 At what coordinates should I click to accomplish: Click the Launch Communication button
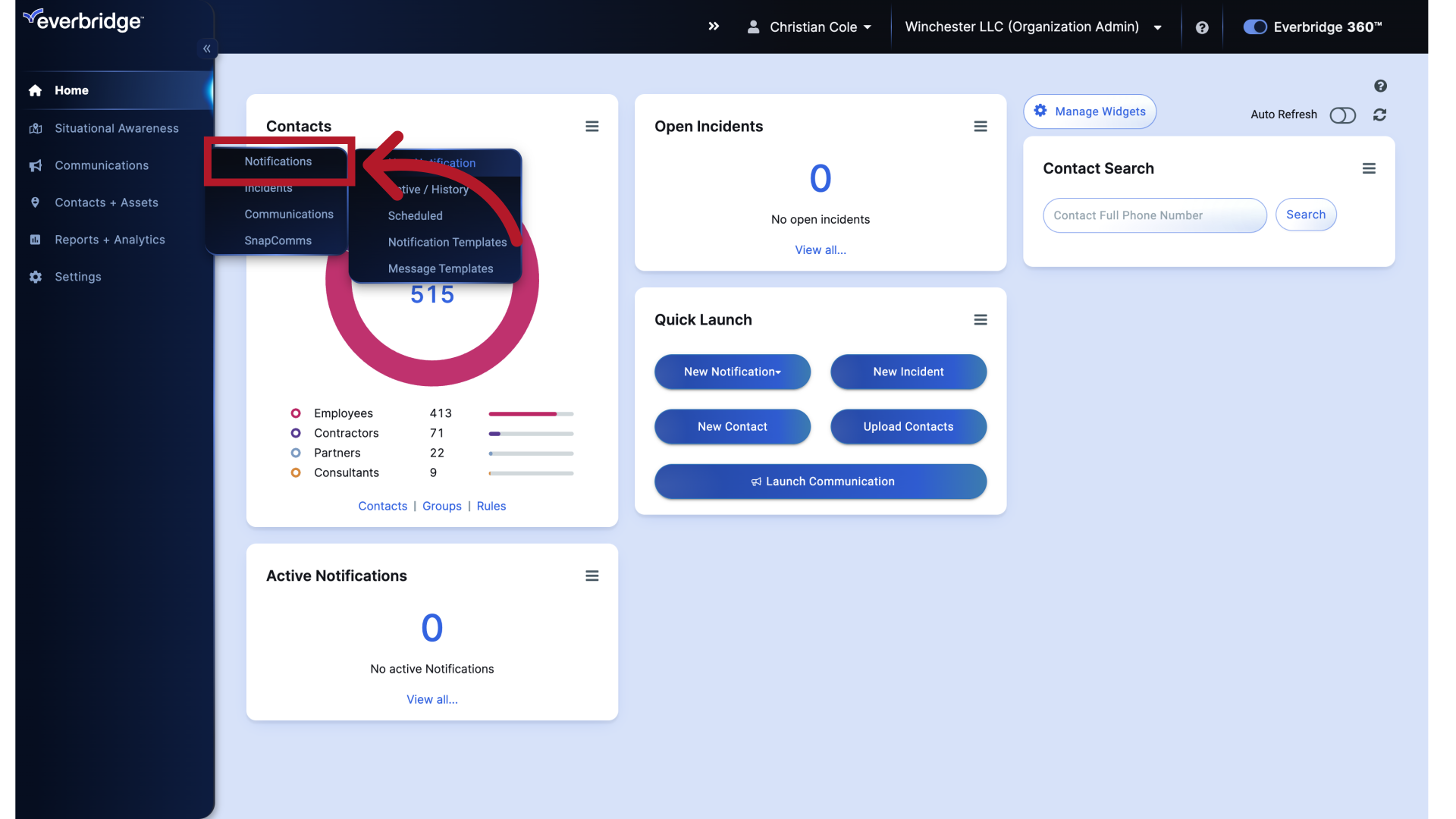coord(821,482)
